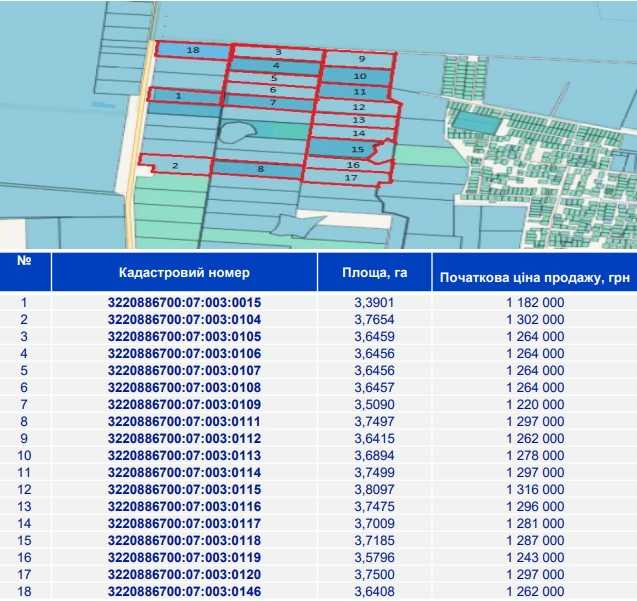Click the 'Початкова ціна продажу, грн' header
Screen dimensions: 637x601
tap(534, 276)
